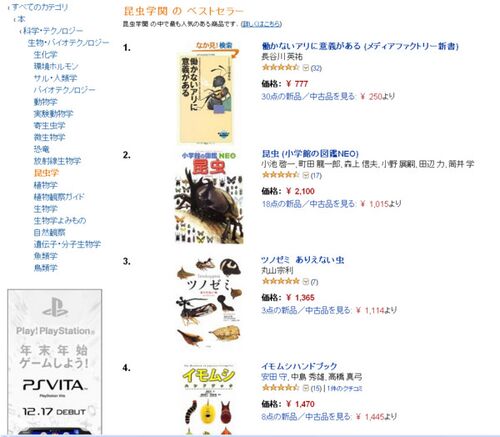Select the 恐竜 category in sidebar
The image size is (500, 437).
click(x=42, y=149)
